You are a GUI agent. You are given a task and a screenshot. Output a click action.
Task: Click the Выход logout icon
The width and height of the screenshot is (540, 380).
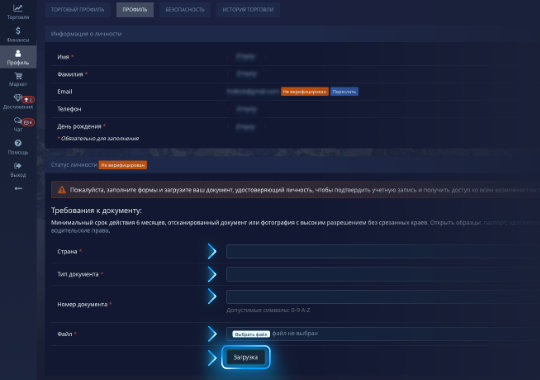coord(18,166)
